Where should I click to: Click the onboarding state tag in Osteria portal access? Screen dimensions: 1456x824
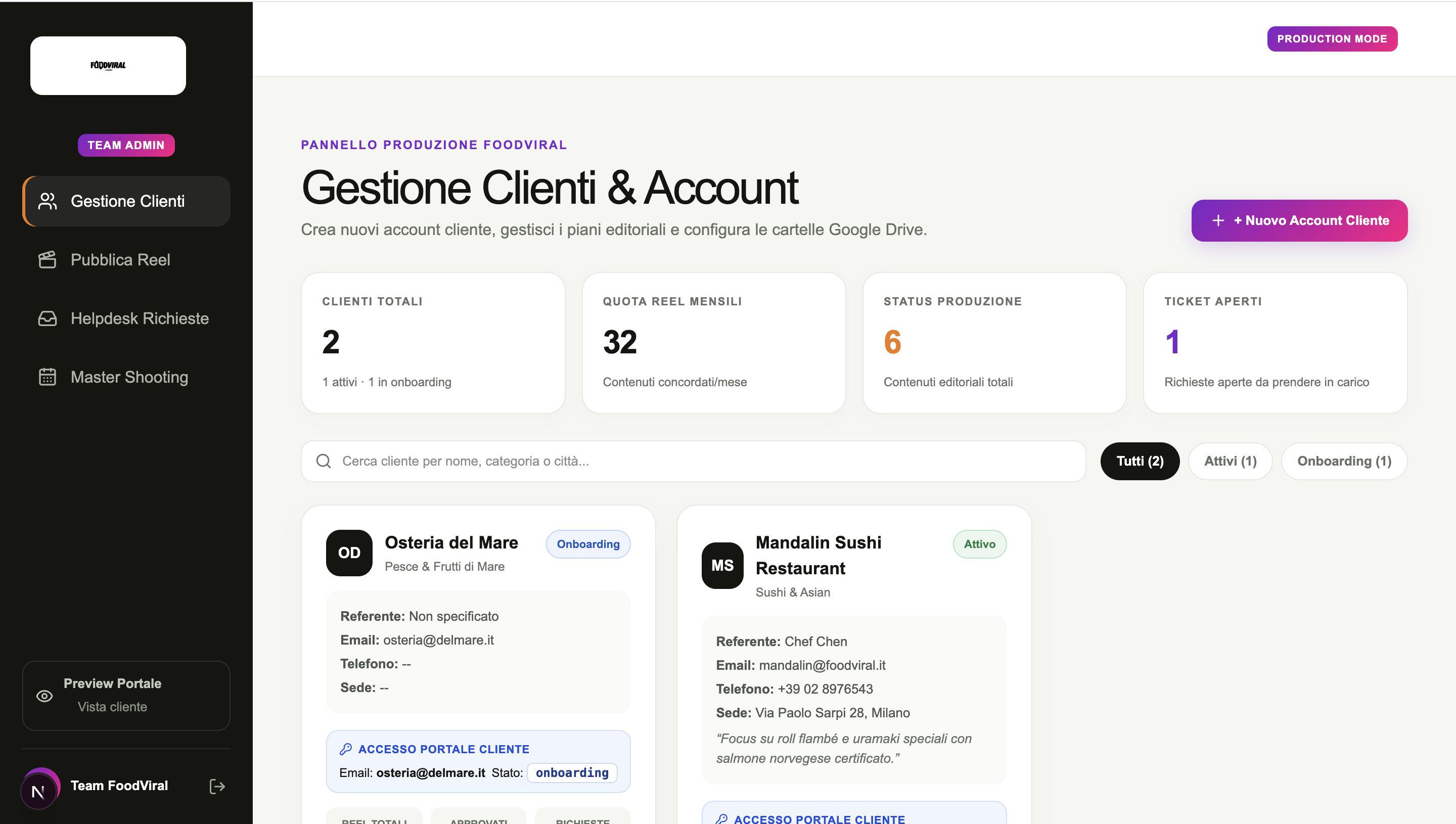[572, 773]
